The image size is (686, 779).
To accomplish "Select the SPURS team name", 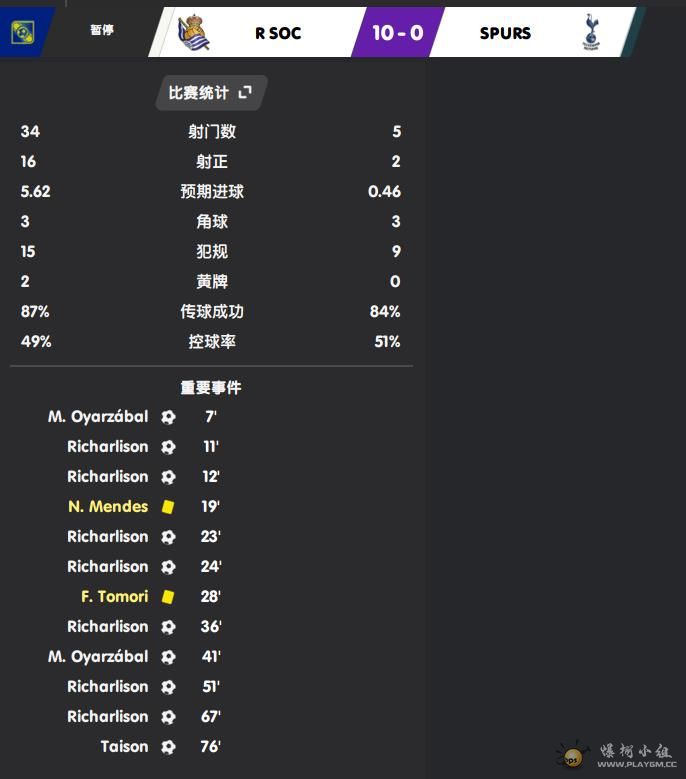I will pyautogui.click(x=505, y=33).
